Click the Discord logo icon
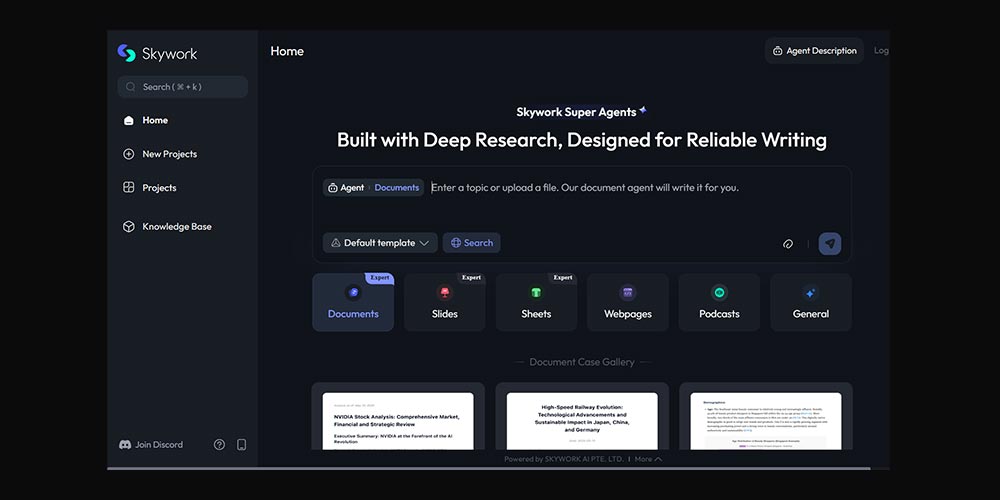1000x500 pixels. [x=125, y=445]
